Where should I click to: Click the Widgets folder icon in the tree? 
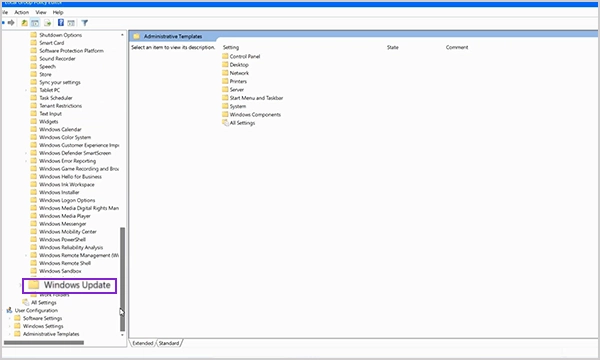point(34,121)
